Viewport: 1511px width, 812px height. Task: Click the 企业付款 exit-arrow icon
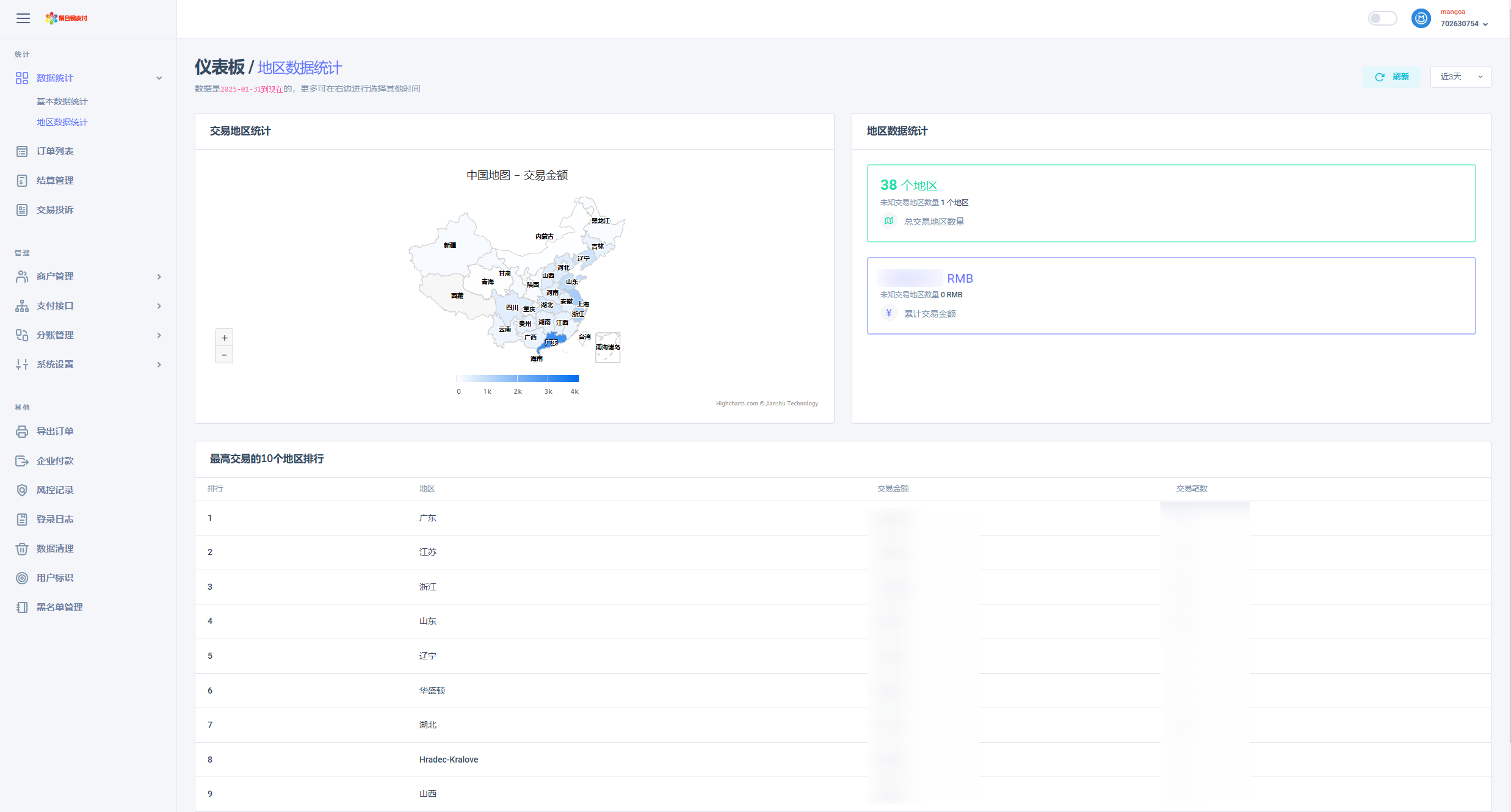pos(22,461)
